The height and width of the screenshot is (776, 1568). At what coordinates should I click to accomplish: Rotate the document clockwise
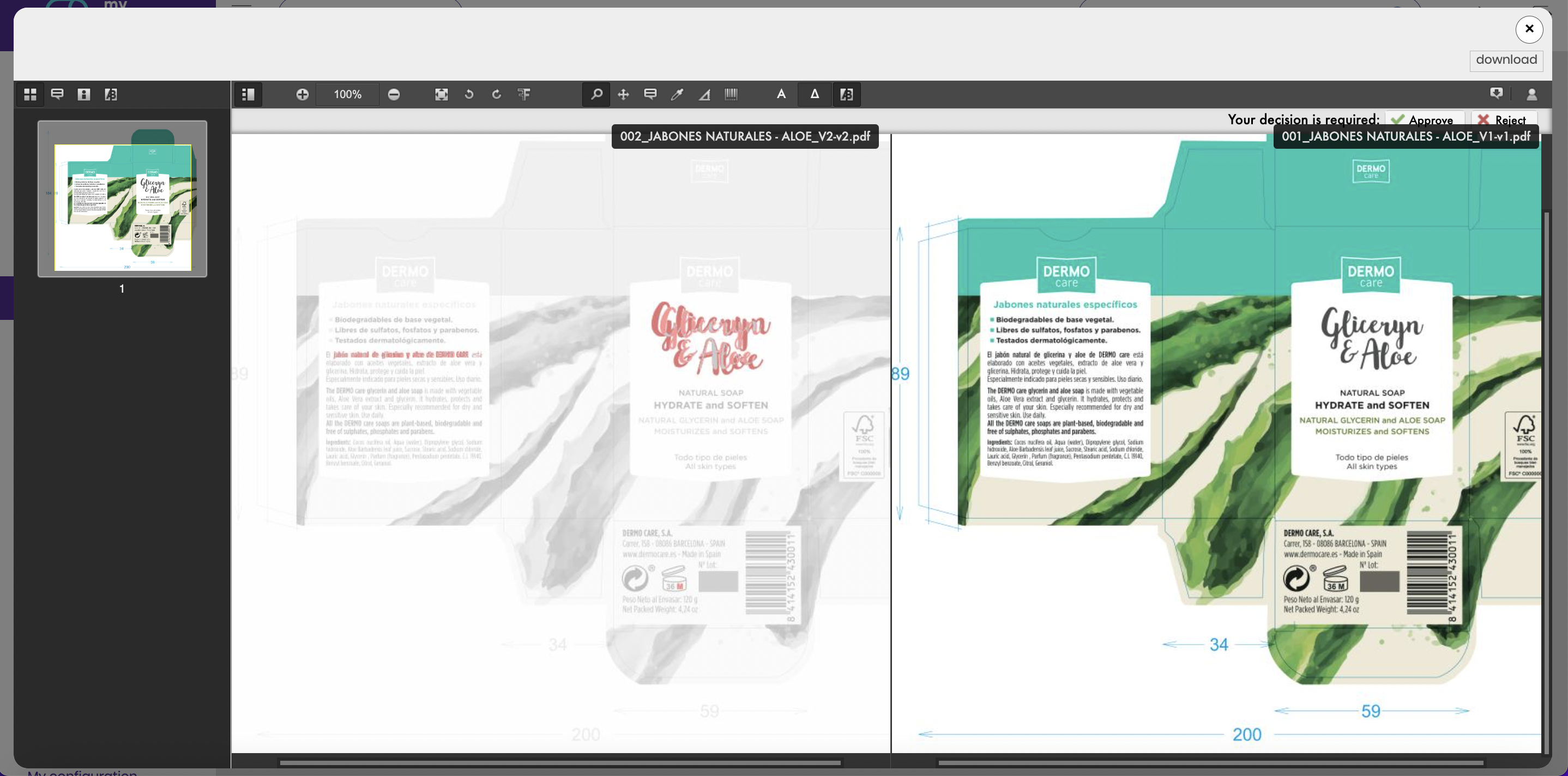point(496,94)
